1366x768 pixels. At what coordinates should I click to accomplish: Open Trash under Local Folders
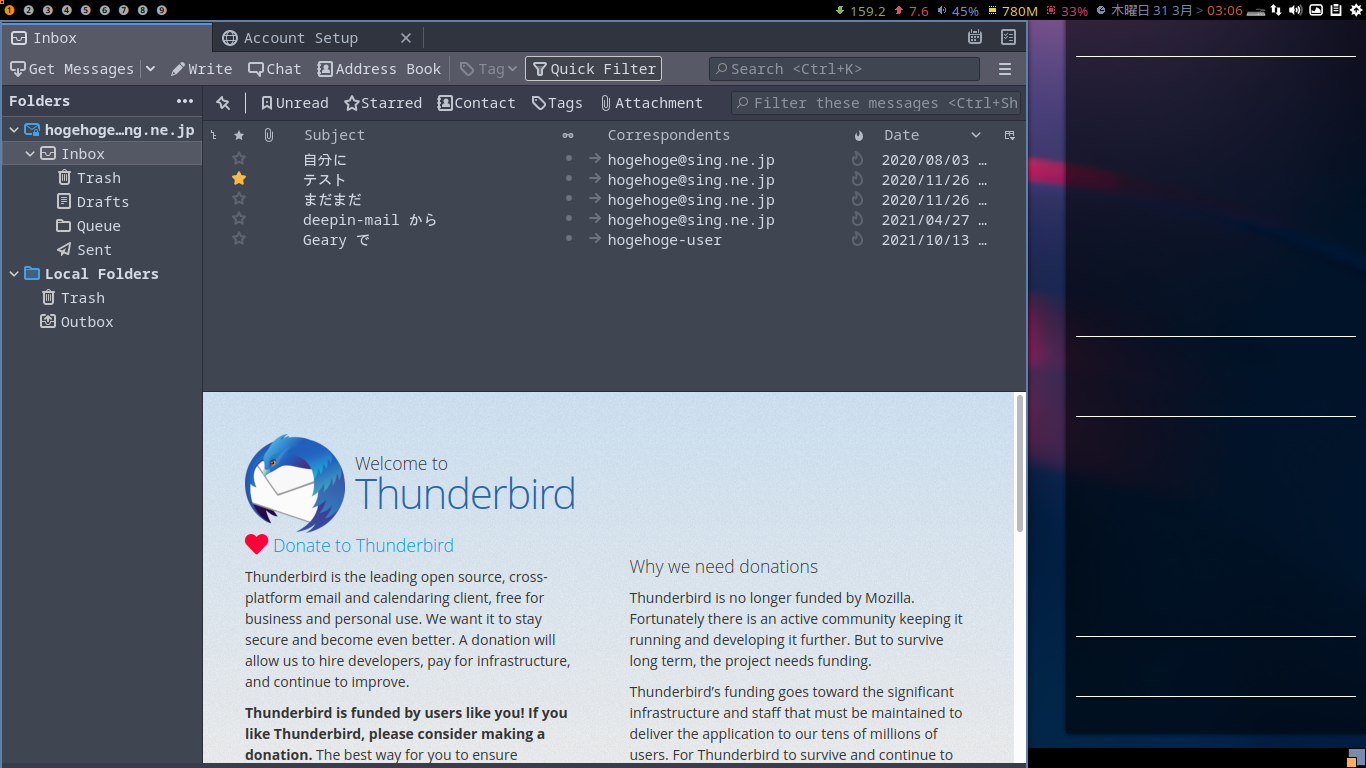101,298
